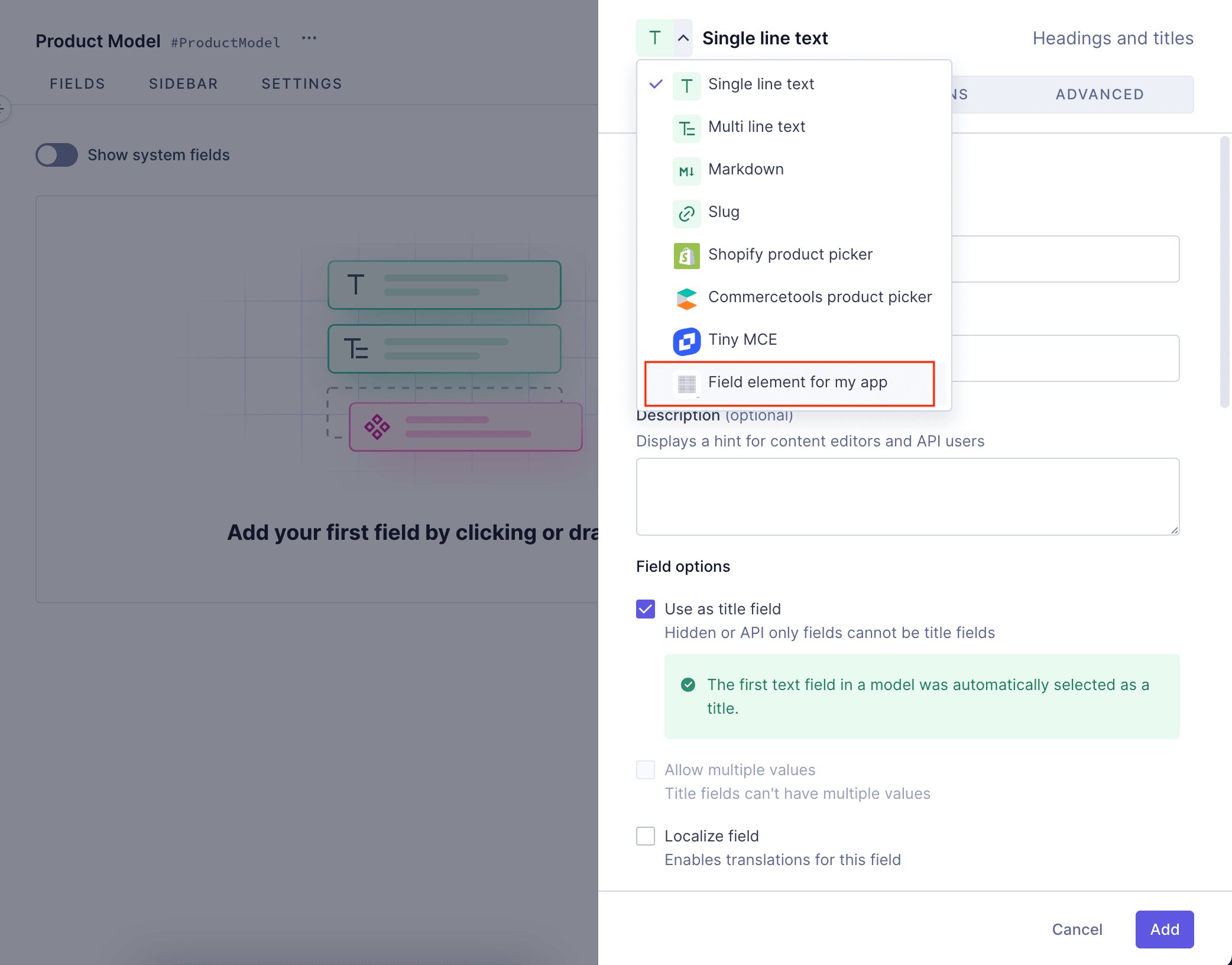
Task: Collapse the field type selection dropdown
Action: [683, 38]
